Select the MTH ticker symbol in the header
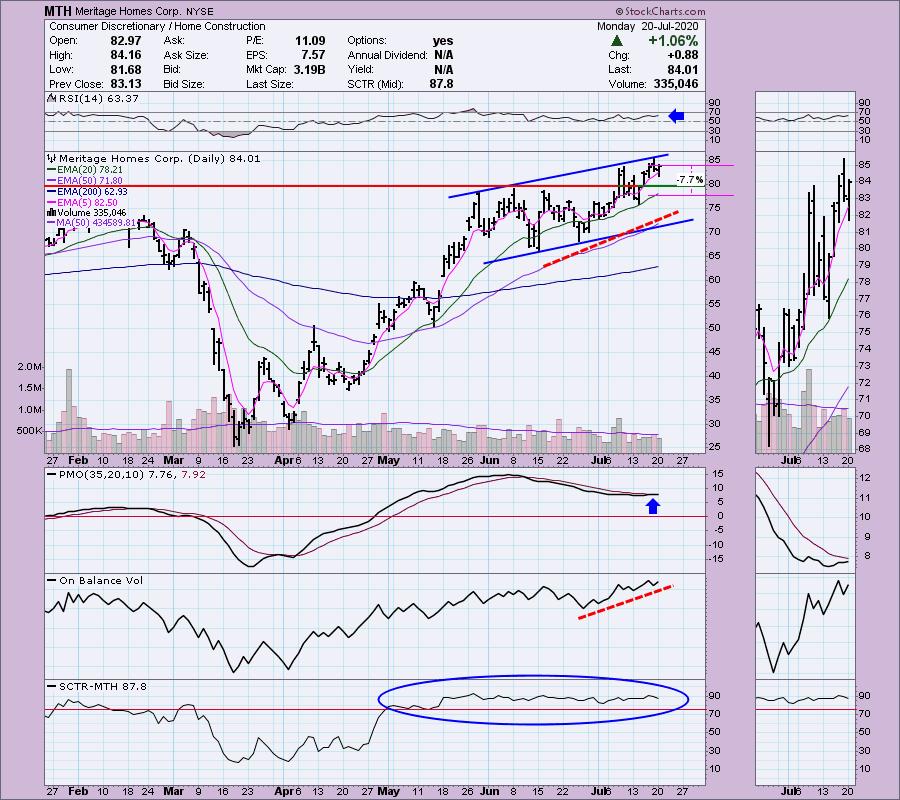This screenshot has height=800, width=900. (x=58, y=11)
